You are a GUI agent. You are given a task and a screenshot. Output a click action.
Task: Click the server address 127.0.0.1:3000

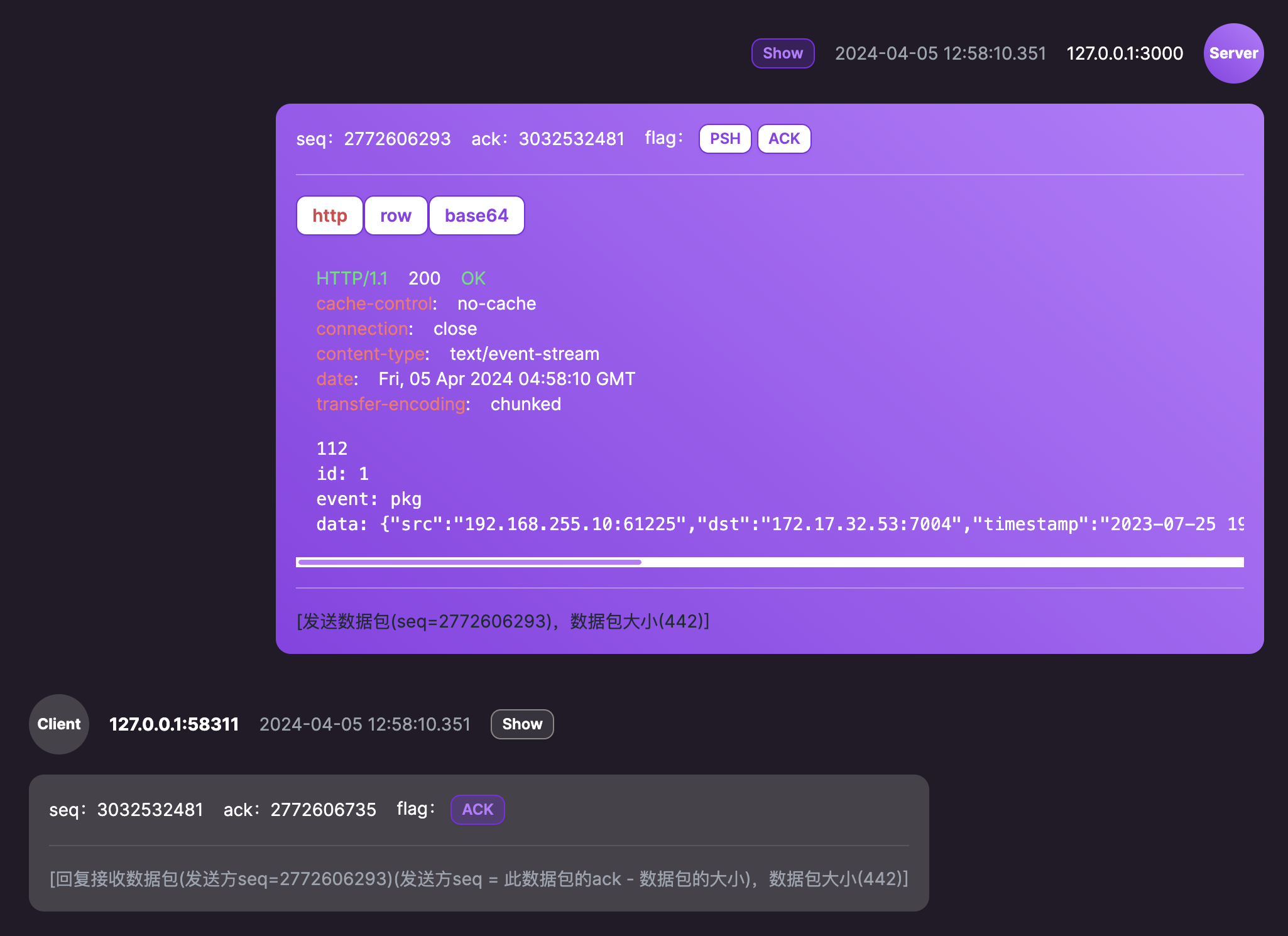pos(1125,53)
